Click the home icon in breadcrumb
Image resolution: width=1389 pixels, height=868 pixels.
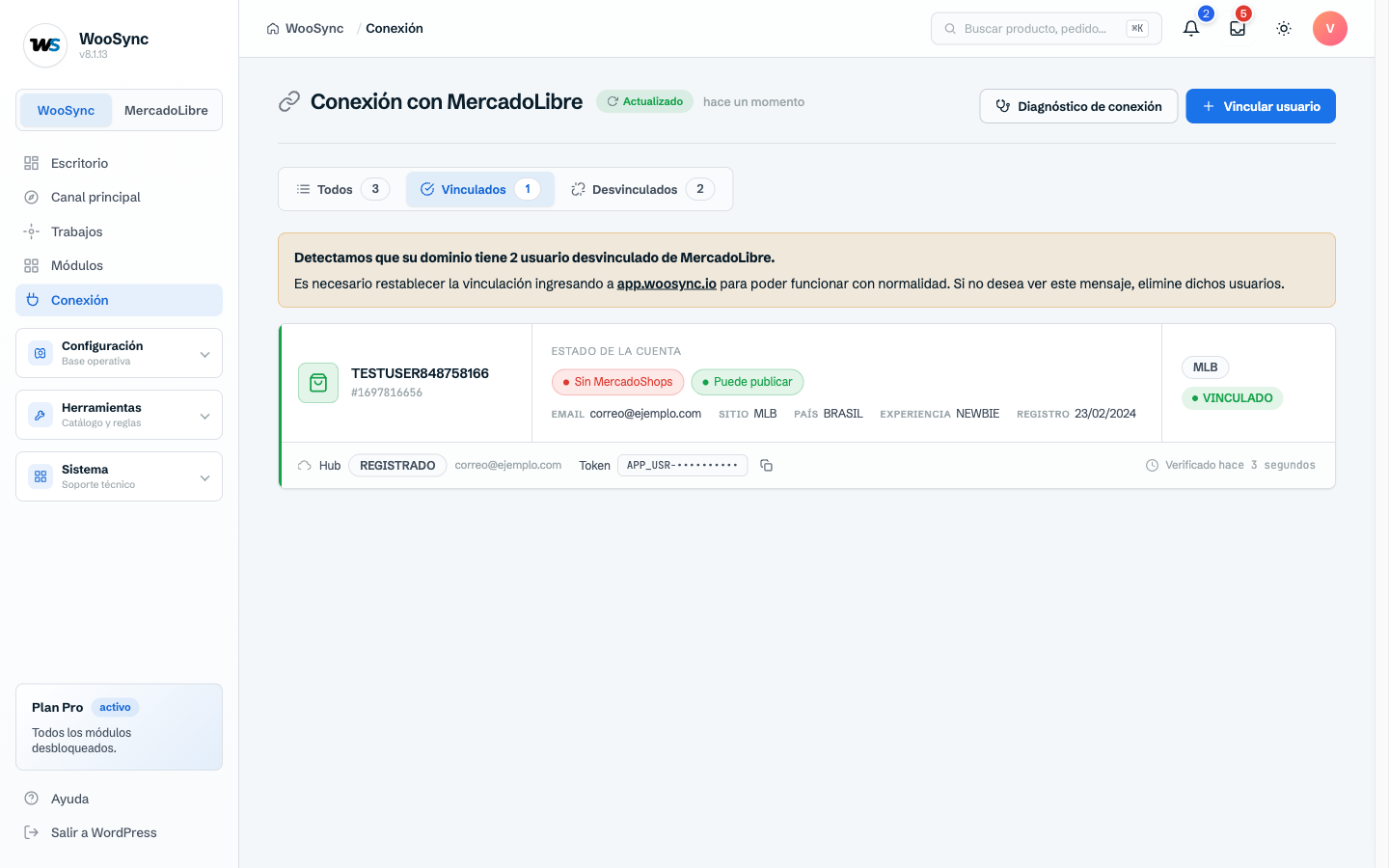coord(273,29)
